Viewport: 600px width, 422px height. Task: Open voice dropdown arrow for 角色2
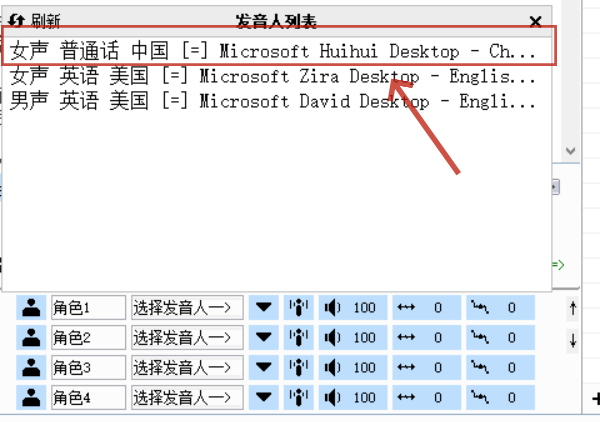point(264,337)
